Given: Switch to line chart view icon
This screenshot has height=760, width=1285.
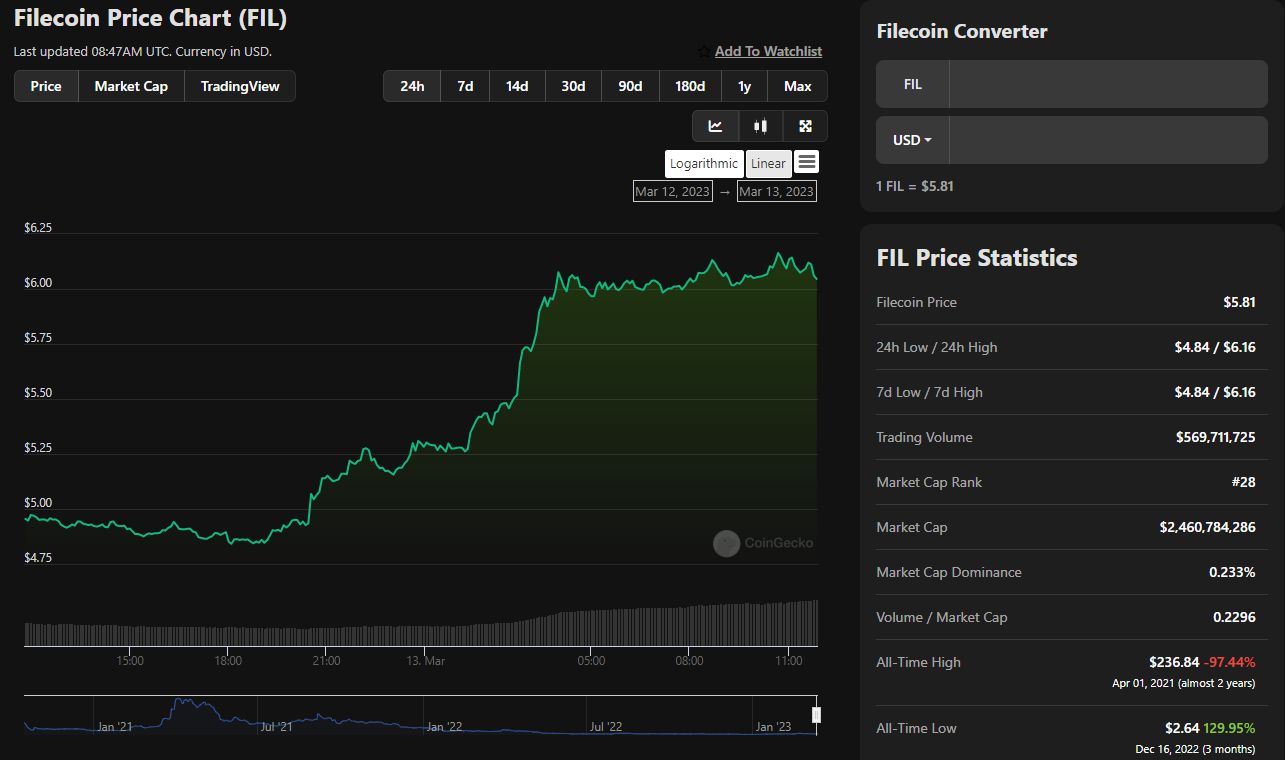Looking at the screenshot, I should click(716, 126).
